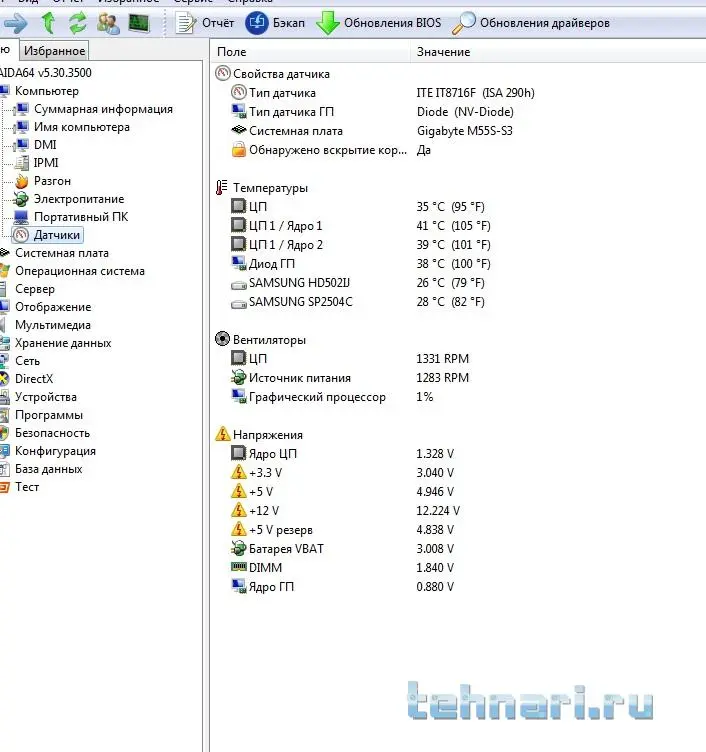The width and height of the screenshot is (706, 752).
Task: Click the padlock icon for Обнаружено вскрытие
Action: click(238, 150)
